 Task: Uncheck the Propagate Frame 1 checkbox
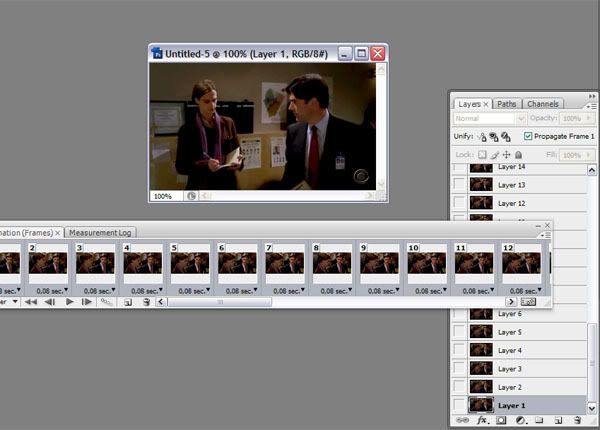pos(528,136)
